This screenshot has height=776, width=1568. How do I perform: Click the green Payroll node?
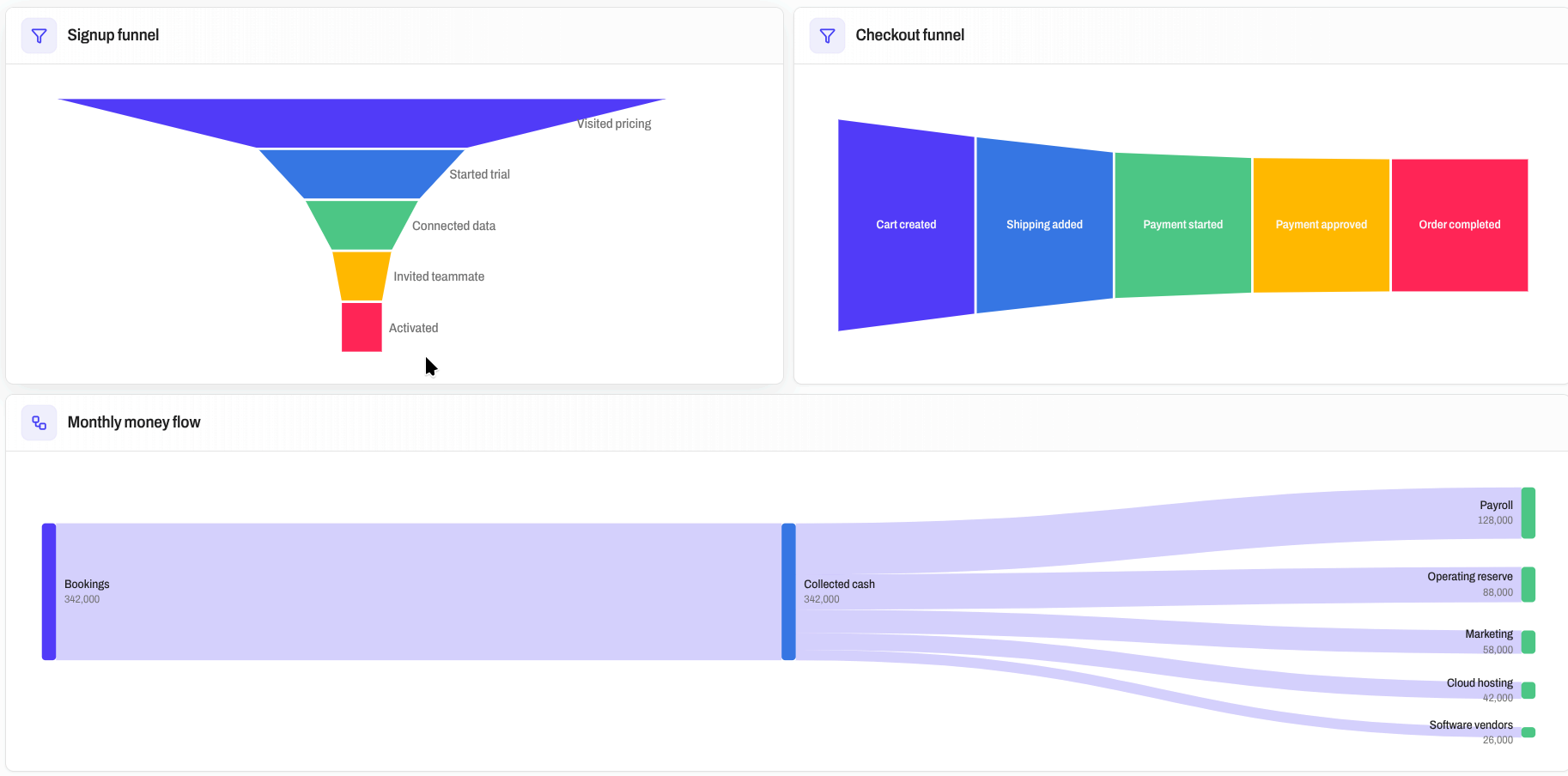point(1528,512)
